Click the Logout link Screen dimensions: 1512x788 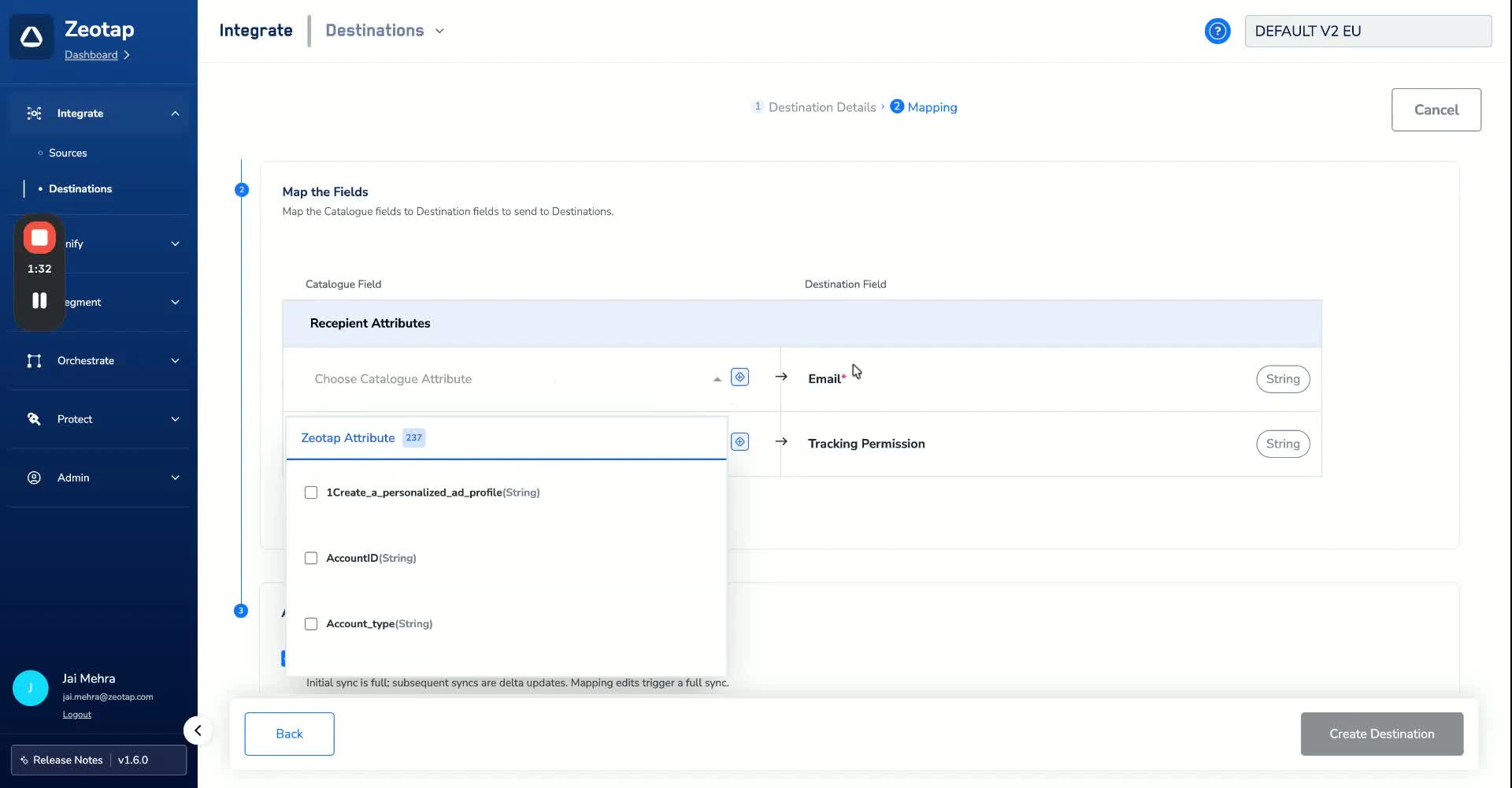[77, 715]
